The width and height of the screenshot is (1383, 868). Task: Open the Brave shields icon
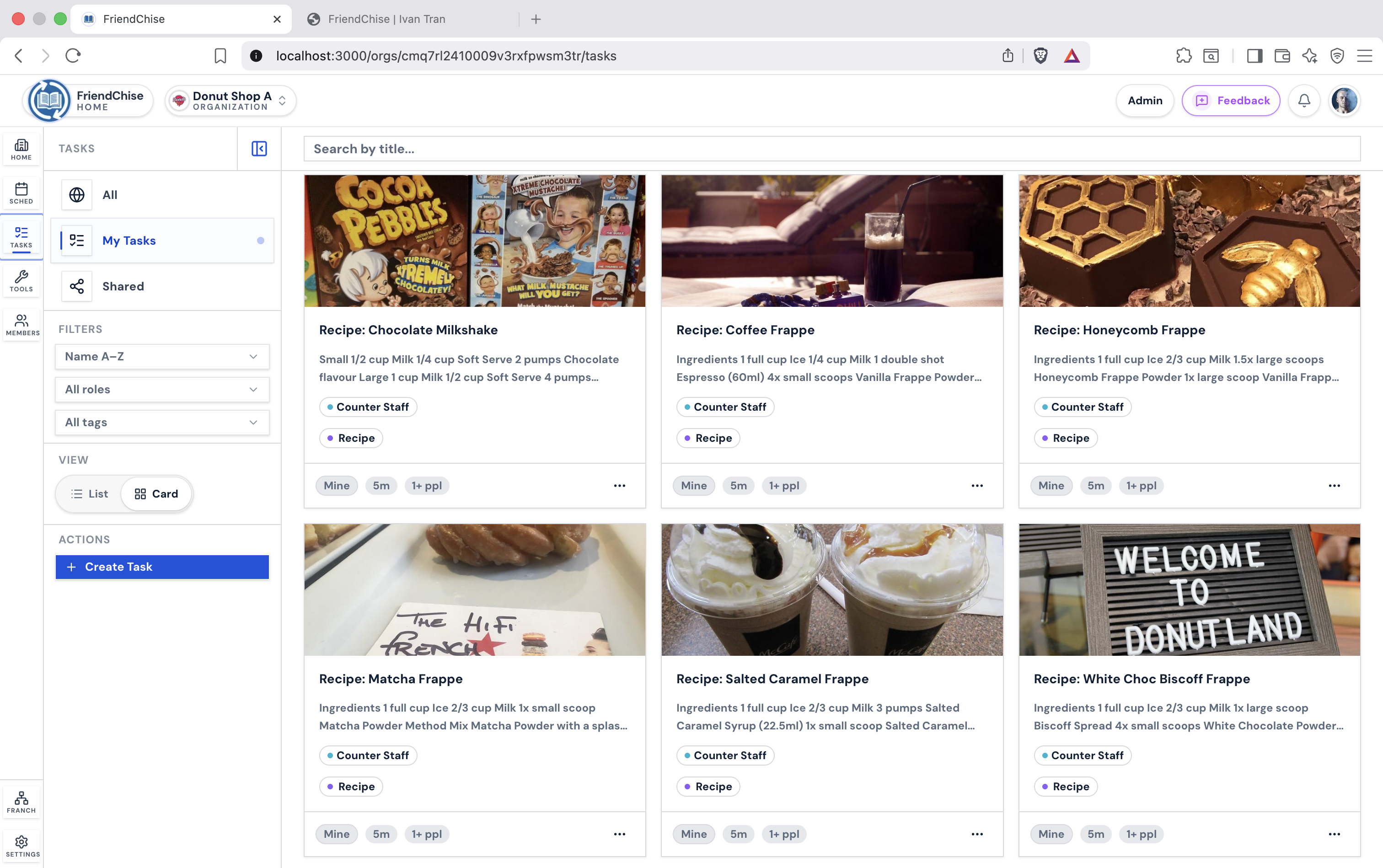coord(1040,56)
